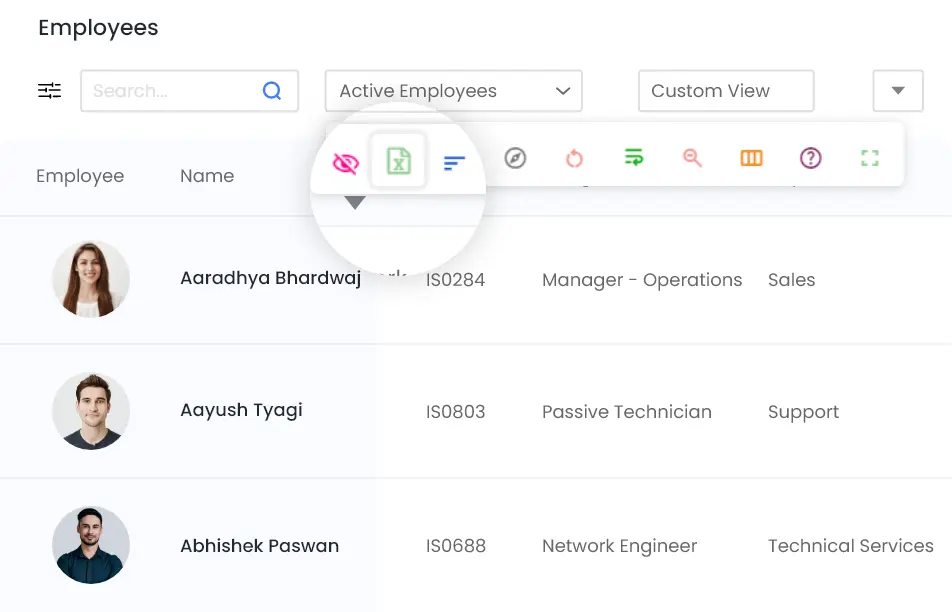
Task: Click the Export to Excel icon
Action: pos(398,160)
